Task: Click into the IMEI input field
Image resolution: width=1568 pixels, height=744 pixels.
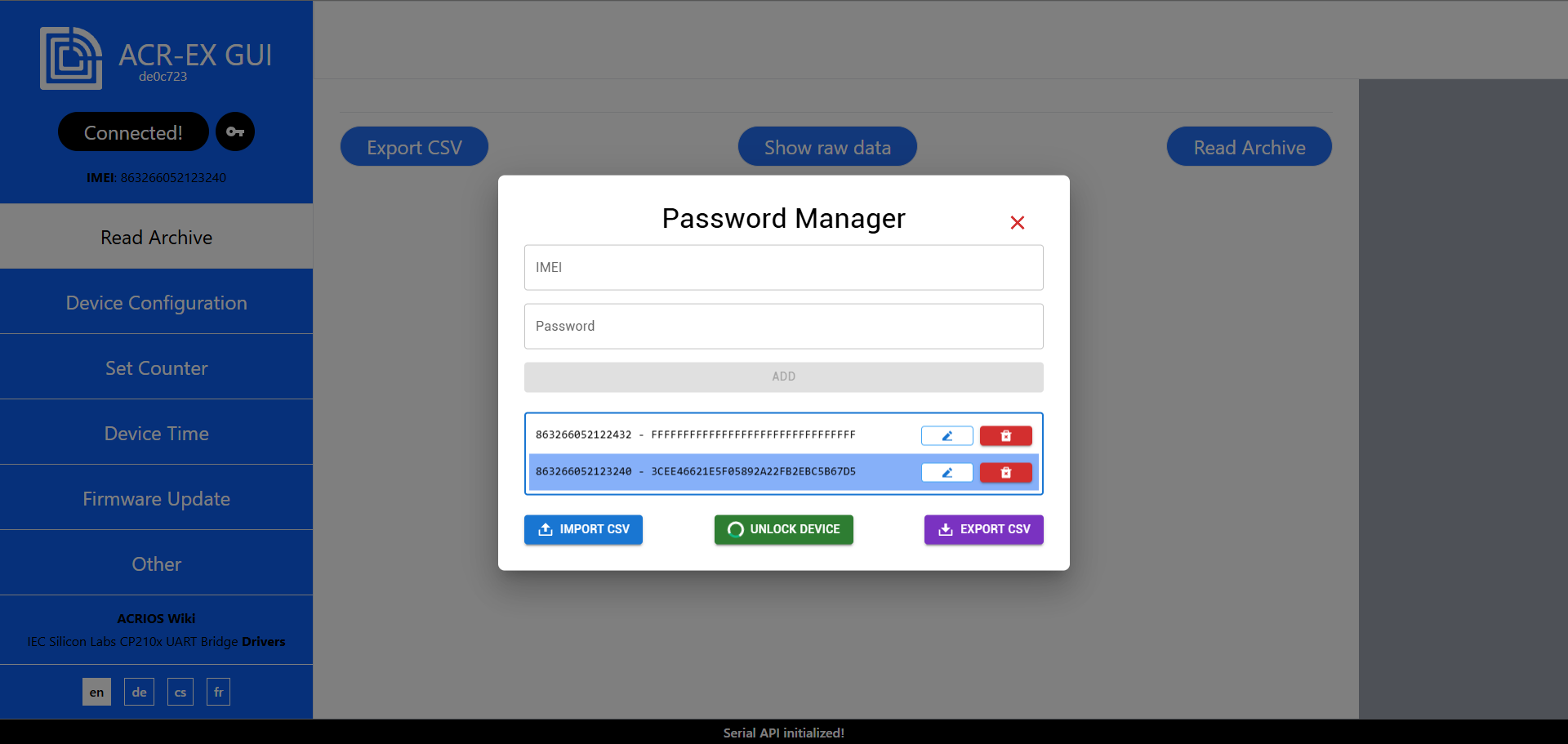Action: (783, 267)
